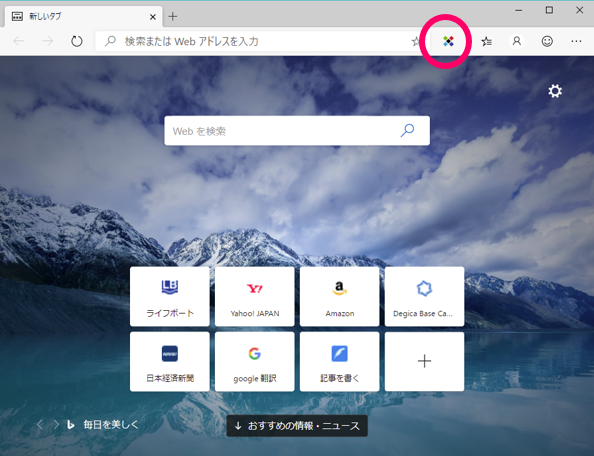Show next background image with right chevron

pyautogui.click(x=56, y=425)
